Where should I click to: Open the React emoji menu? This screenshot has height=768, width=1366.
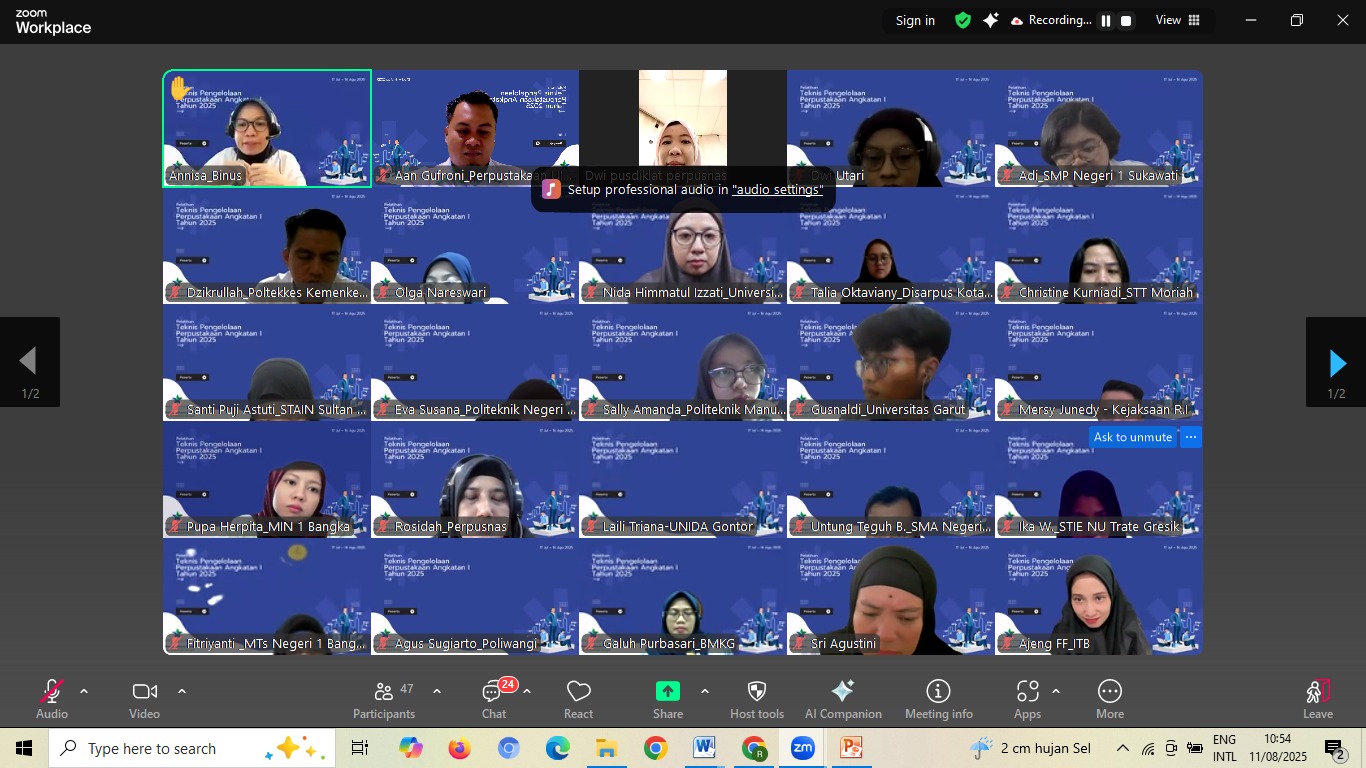tap(578, 699)
